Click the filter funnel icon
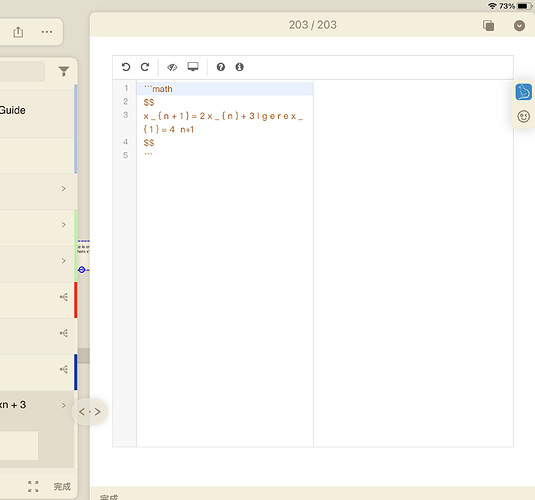 [64, 71]
